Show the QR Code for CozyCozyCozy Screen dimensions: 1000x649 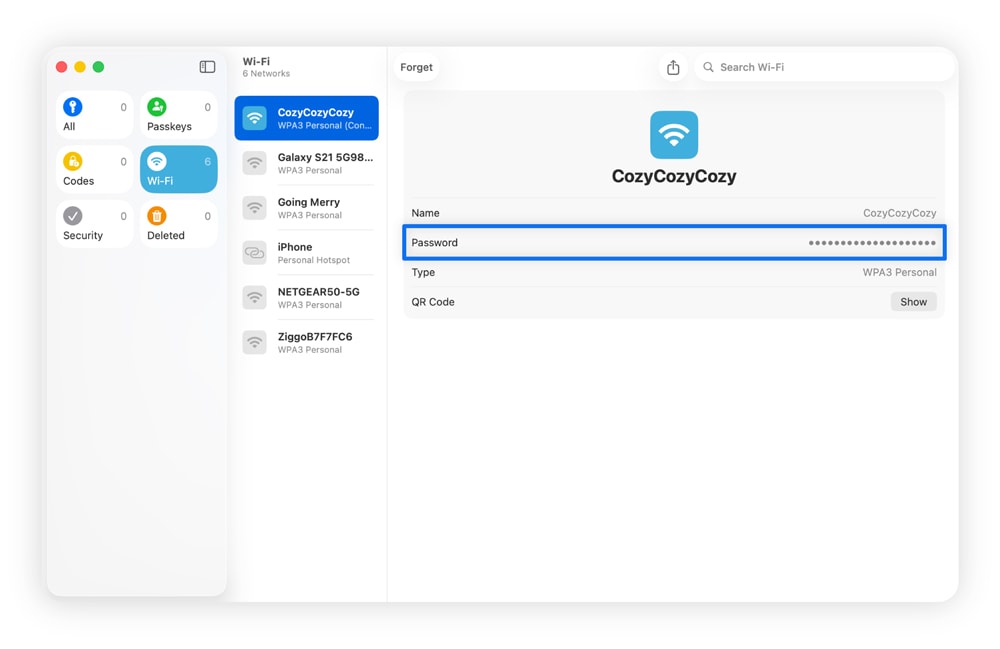913,301
